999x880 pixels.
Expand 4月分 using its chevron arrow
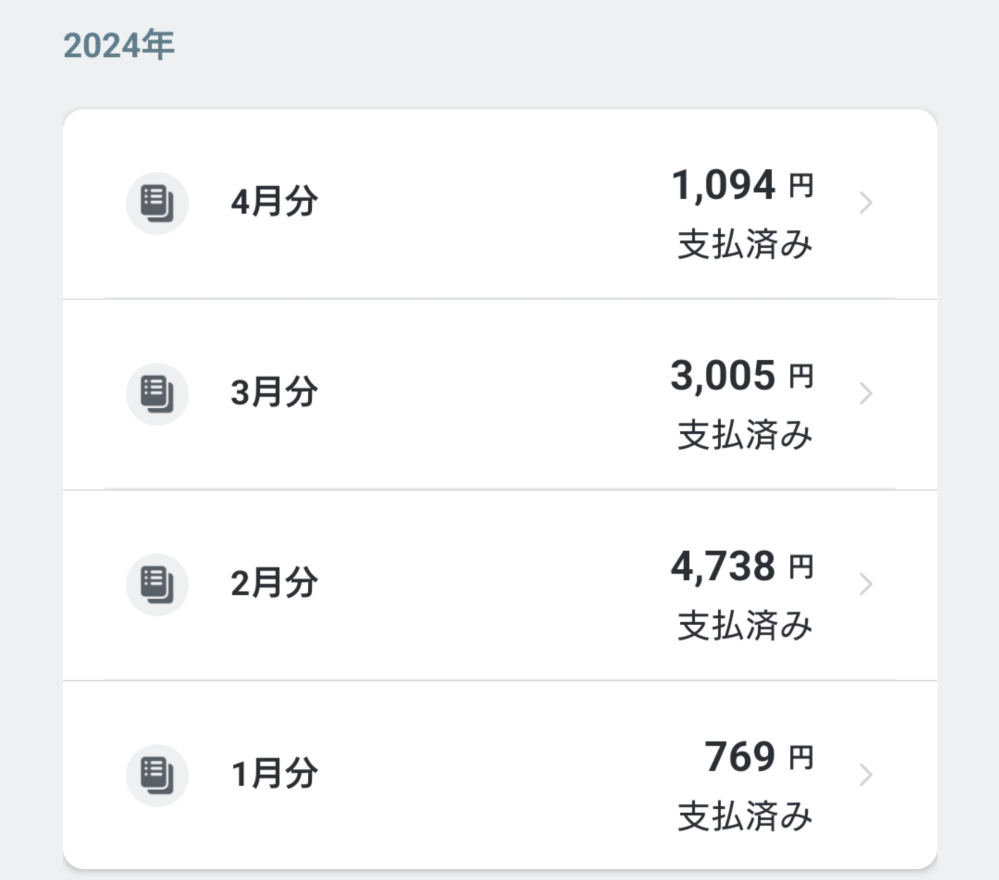coord(866,204)
